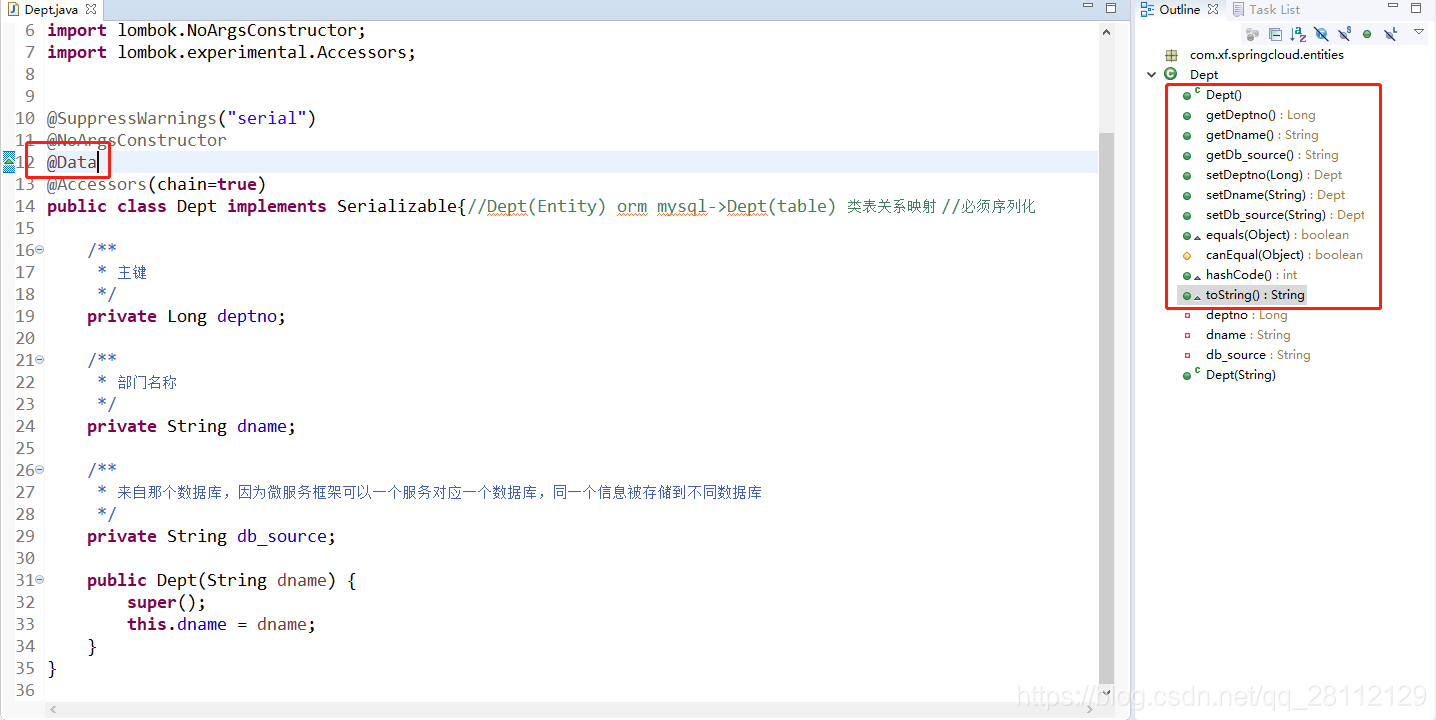Click the red private icon of deptno field
1436x720 pixels.
1187,316
